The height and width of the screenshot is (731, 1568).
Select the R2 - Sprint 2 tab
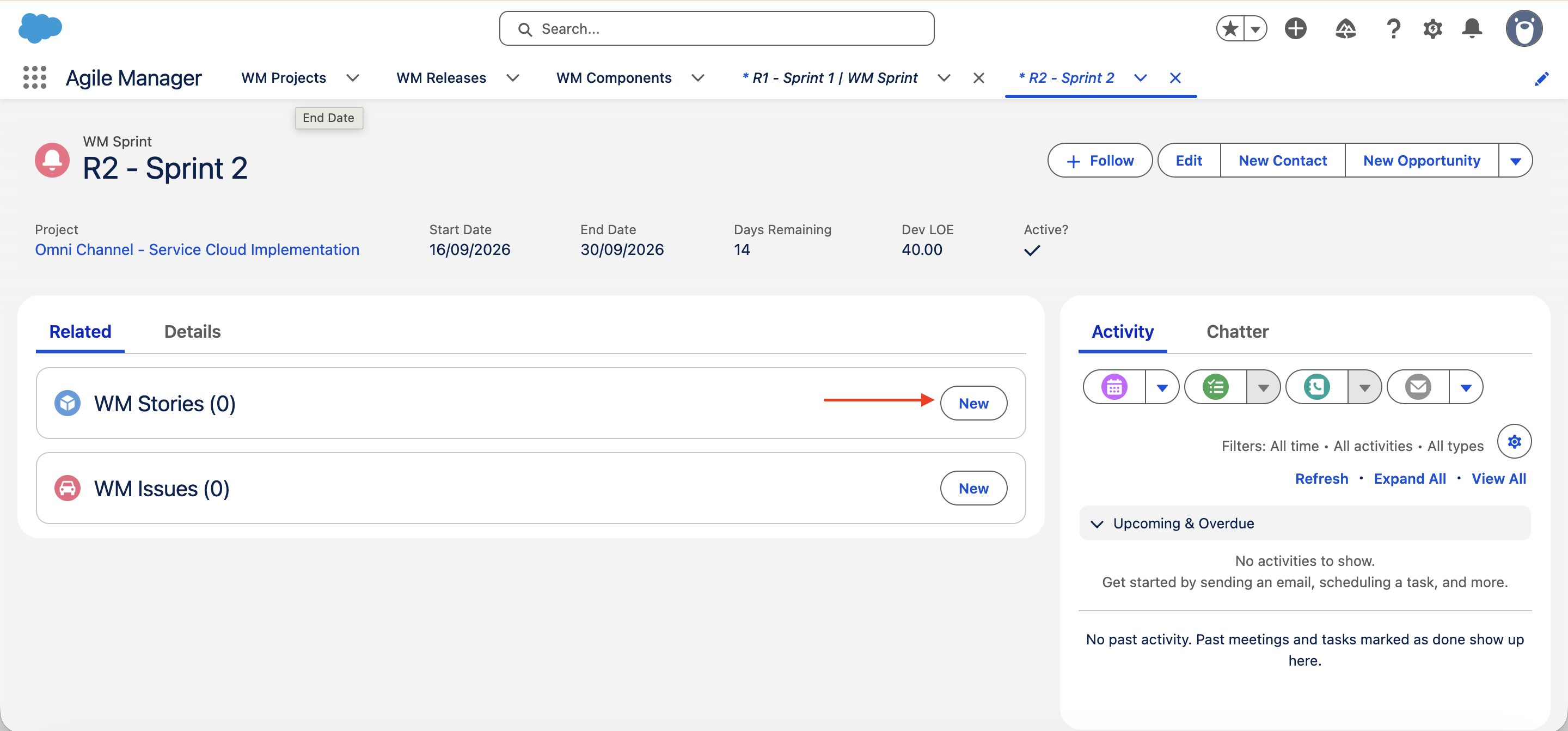(1067, 78)
